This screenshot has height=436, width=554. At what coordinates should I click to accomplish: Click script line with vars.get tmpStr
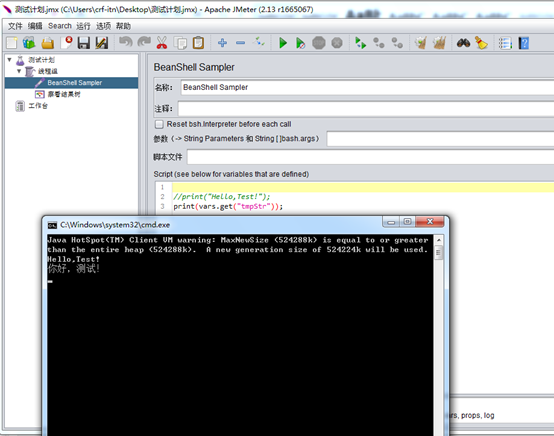[x=228, y=206]
